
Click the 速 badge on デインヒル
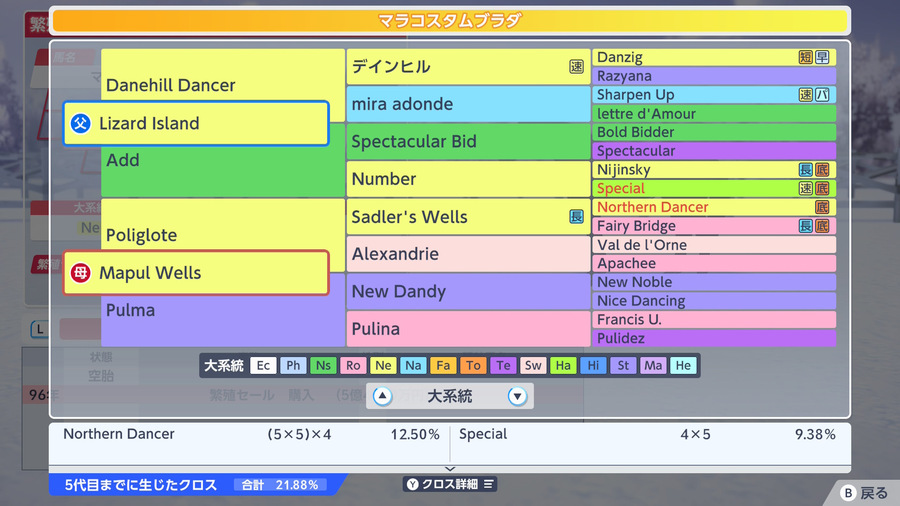point(576,67)
